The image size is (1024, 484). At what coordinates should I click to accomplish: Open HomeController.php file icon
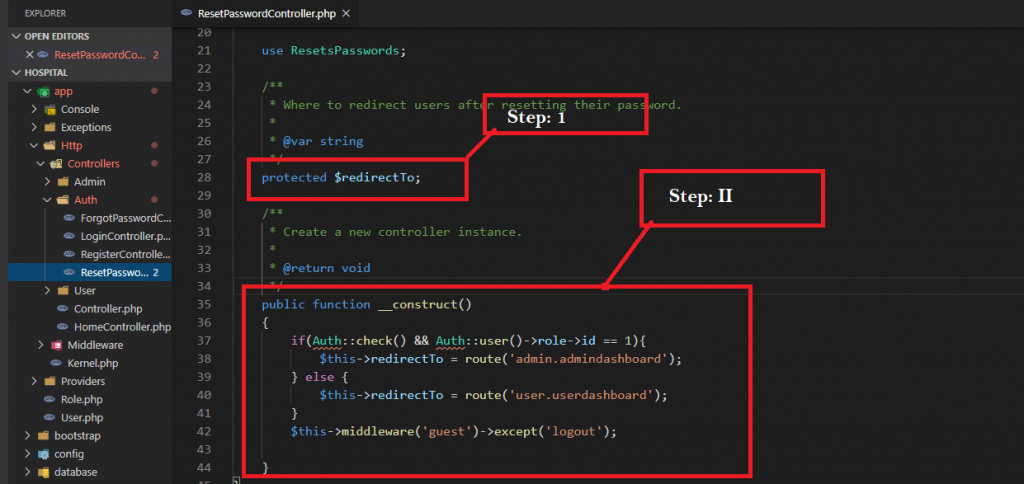(62, 327)
